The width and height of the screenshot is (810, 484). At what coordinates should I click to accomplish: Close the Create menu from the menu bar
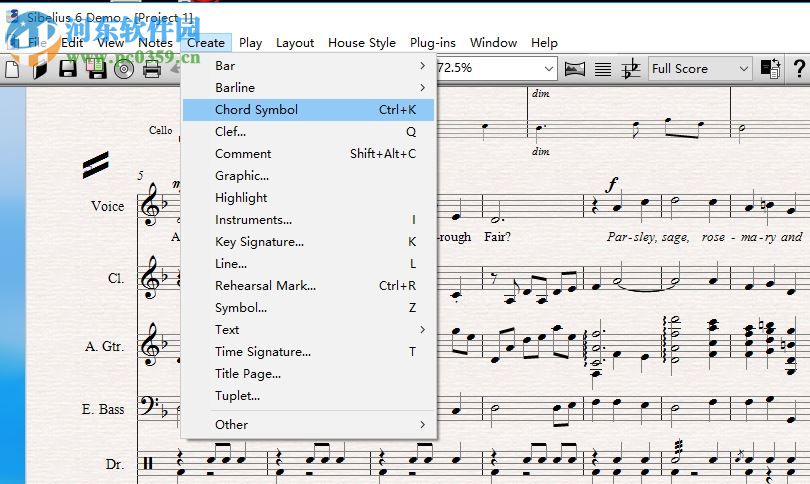click(x=206, y=42)
